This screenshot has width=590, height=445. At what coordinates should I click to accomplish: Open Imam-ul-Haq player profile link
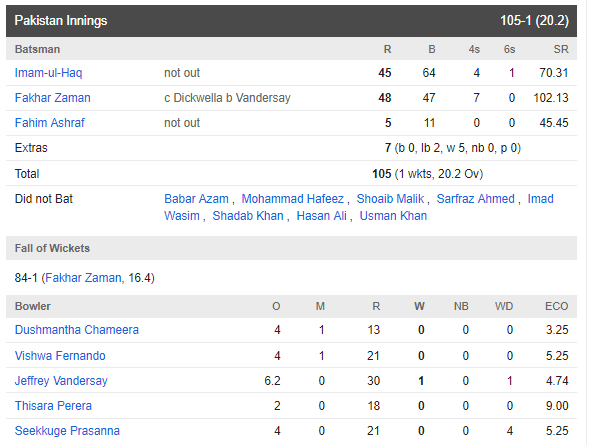click(x=48, y=73)
